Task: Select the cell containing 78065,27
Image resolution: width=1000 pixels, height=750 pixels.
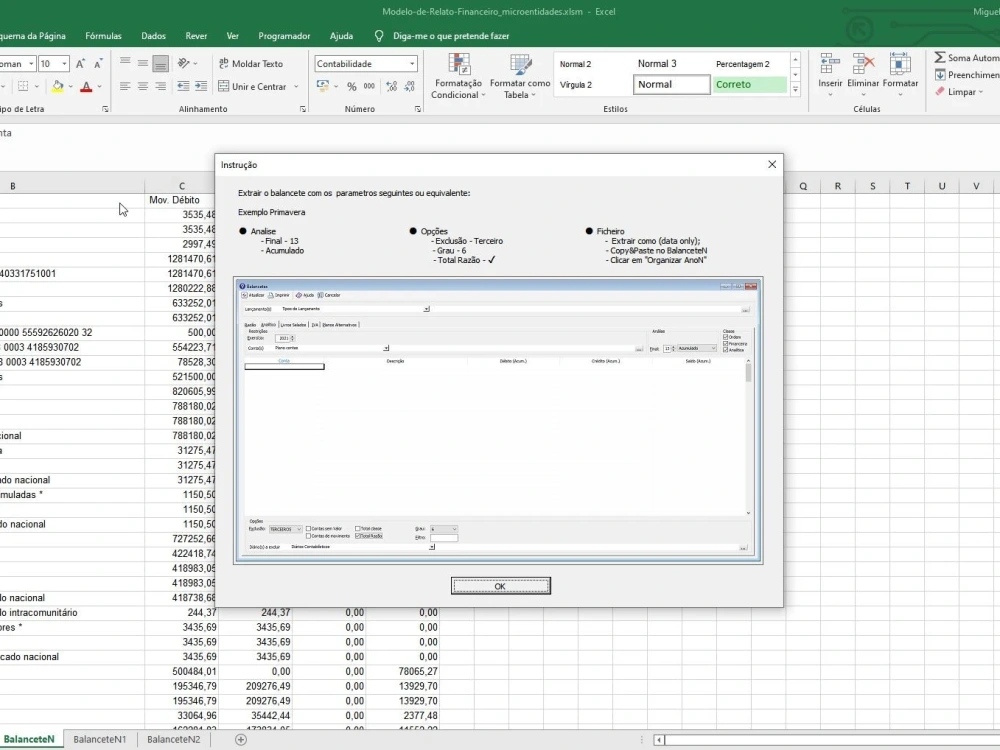Action: [403, 671]
